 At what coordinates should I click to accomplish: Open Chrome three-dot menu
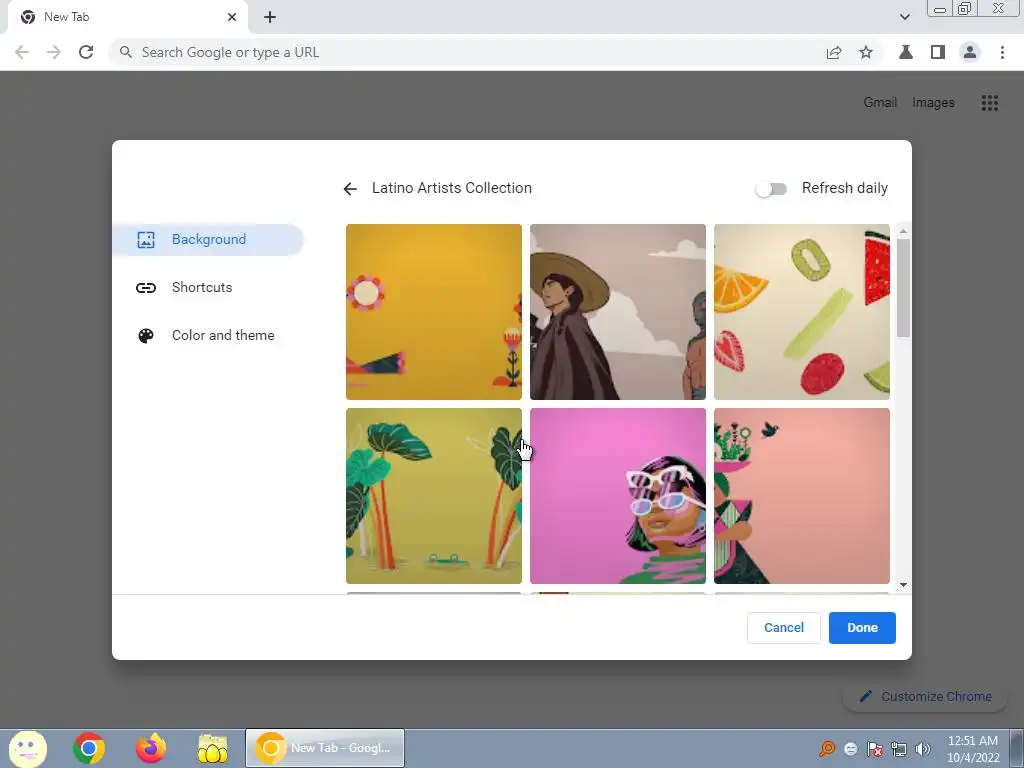pyautogui.click(x=1002, y=52)
